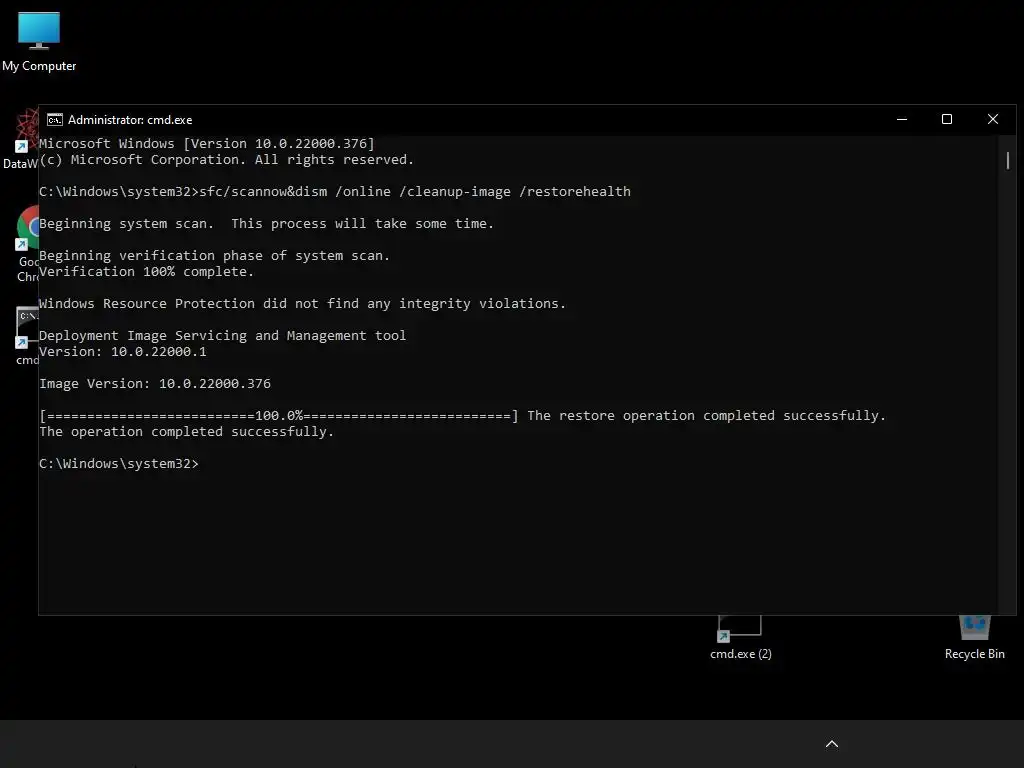Close the Administrator: cmd.exe window

pyautogui.click(x=993, y=120)
